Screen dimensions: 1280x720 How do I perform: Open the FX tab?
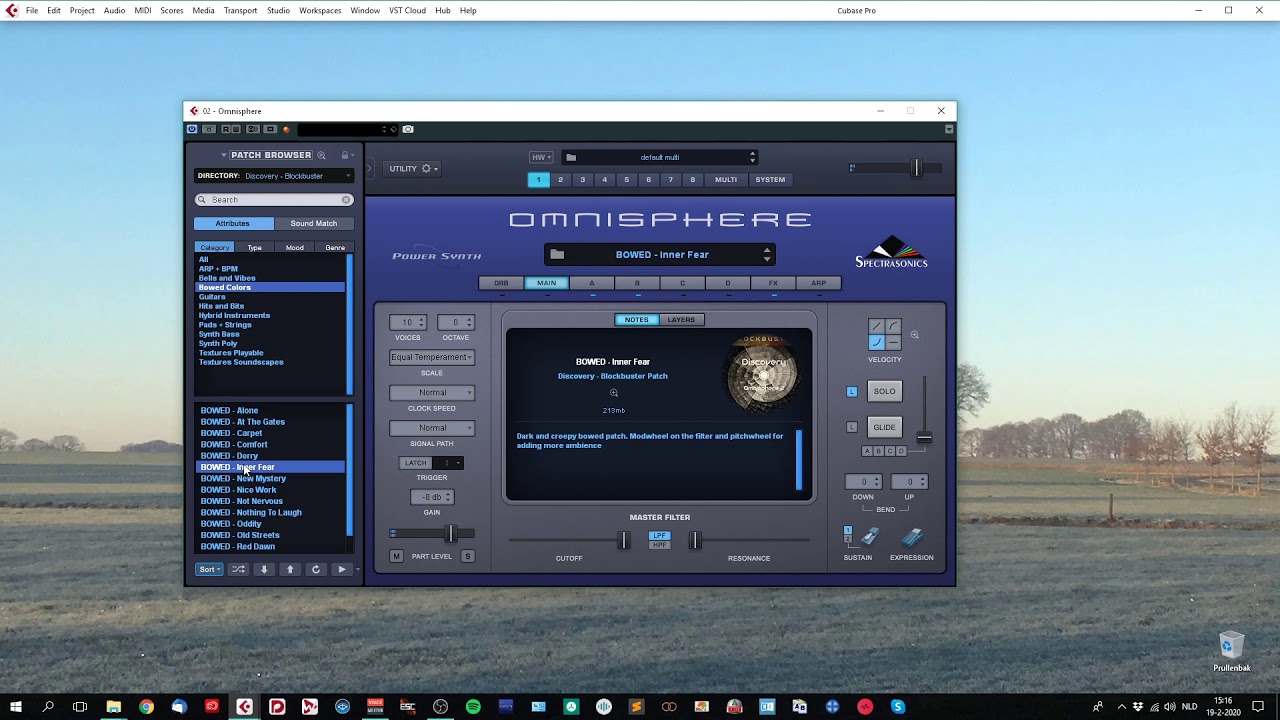pos(773,283)
